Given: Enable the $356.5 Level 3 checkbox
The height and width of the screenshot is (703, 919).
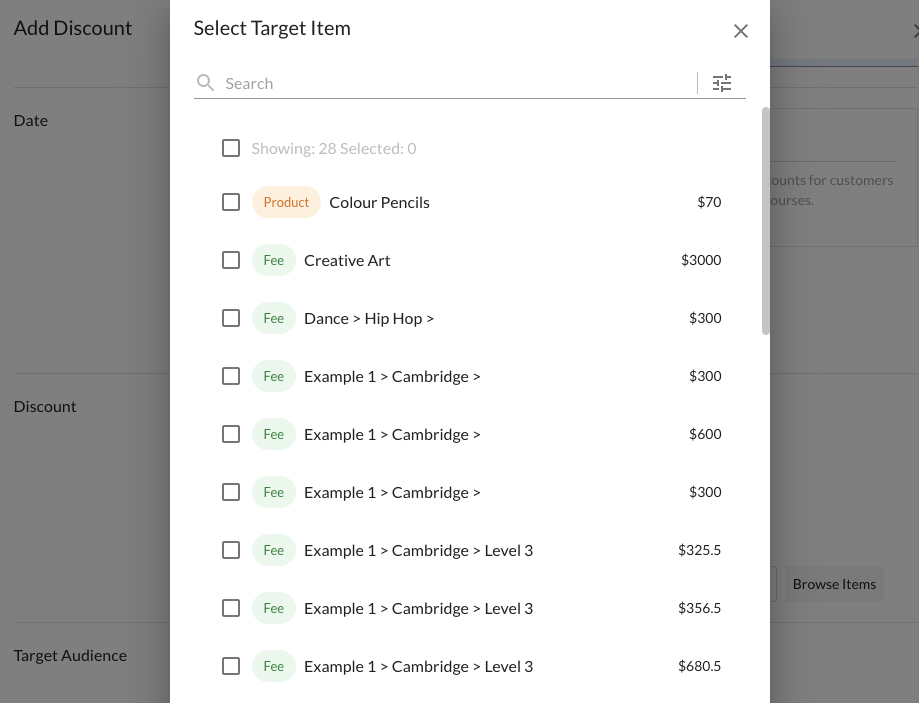Looking at the screenshot, I should click(231, 608).
